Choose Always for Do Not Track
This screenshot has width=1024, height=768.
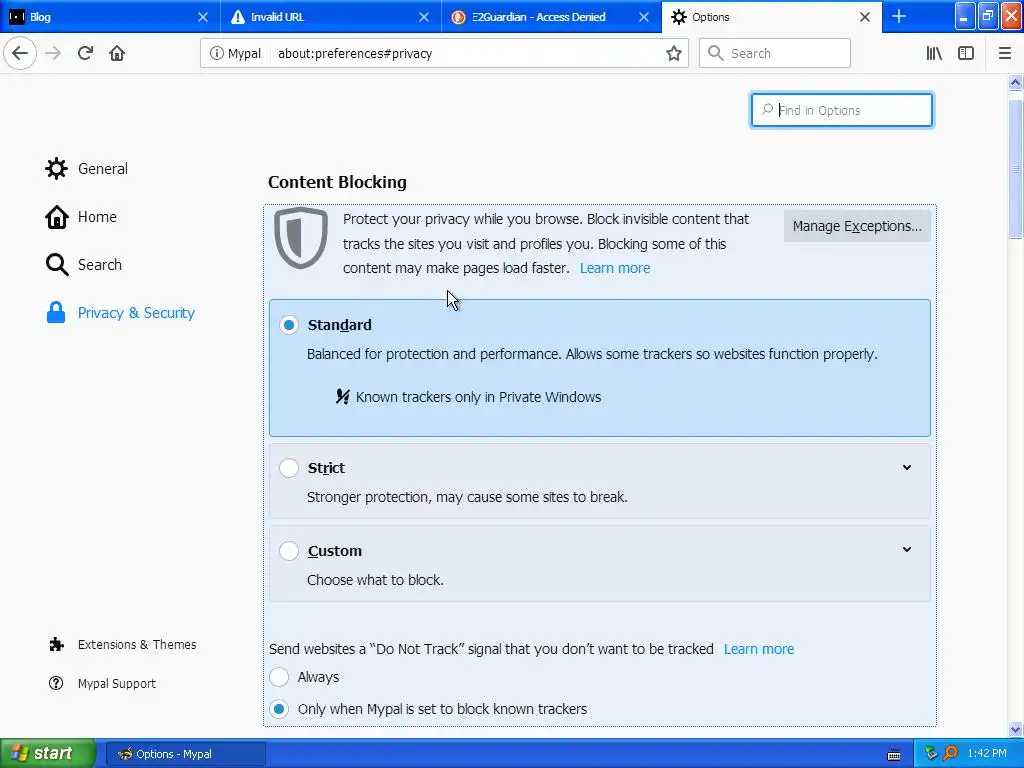(x=279, y=677)
